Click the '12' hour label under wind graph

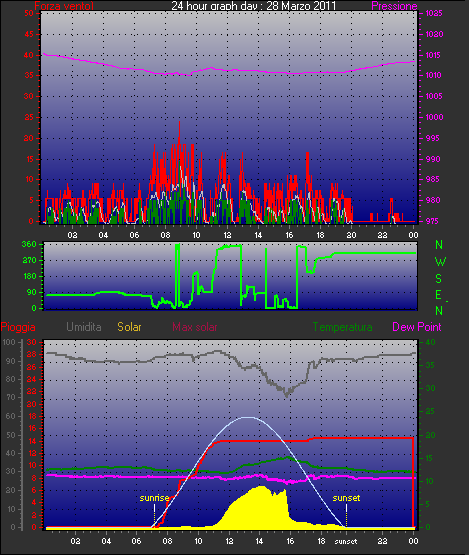(x=227, y=235)
